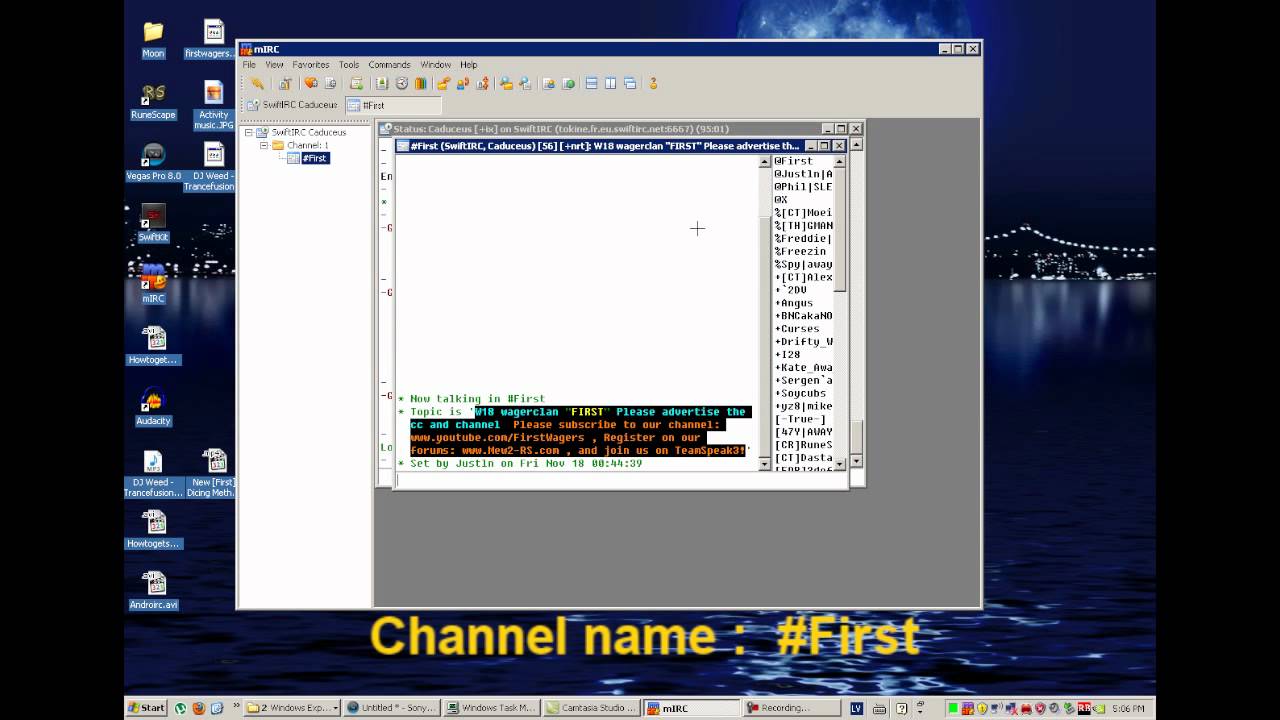
Task: Click the chat area scrollbar down arrow
Action: [x=765, y=464]
